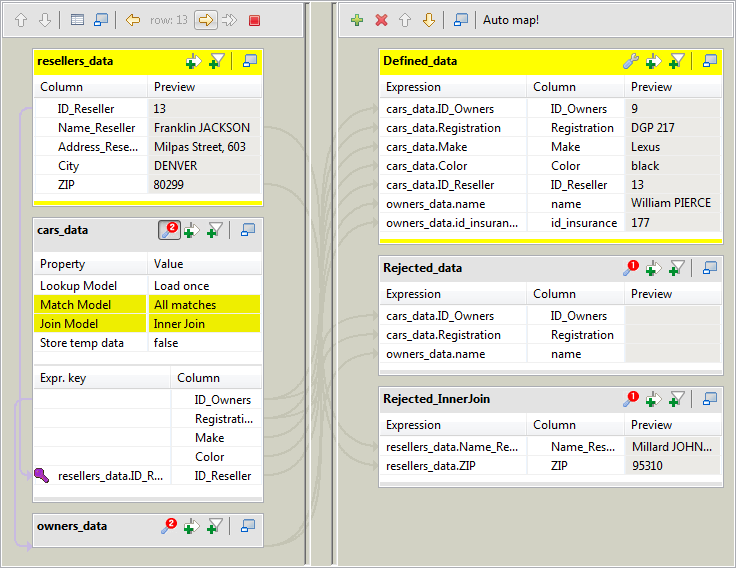Open Defined_data settings wrench icon
This screenshot has height=568, width=736.
630,61
